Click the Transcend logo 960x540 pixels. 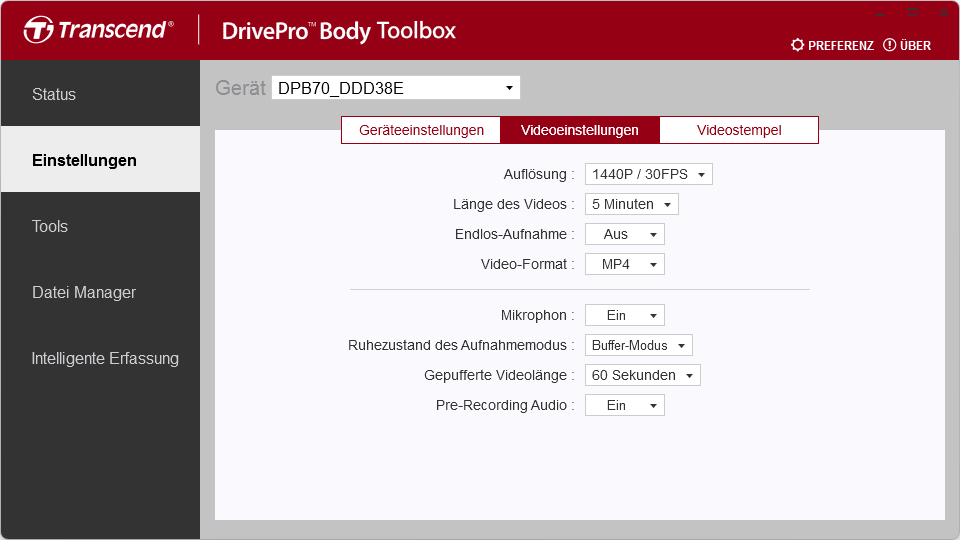99,29
